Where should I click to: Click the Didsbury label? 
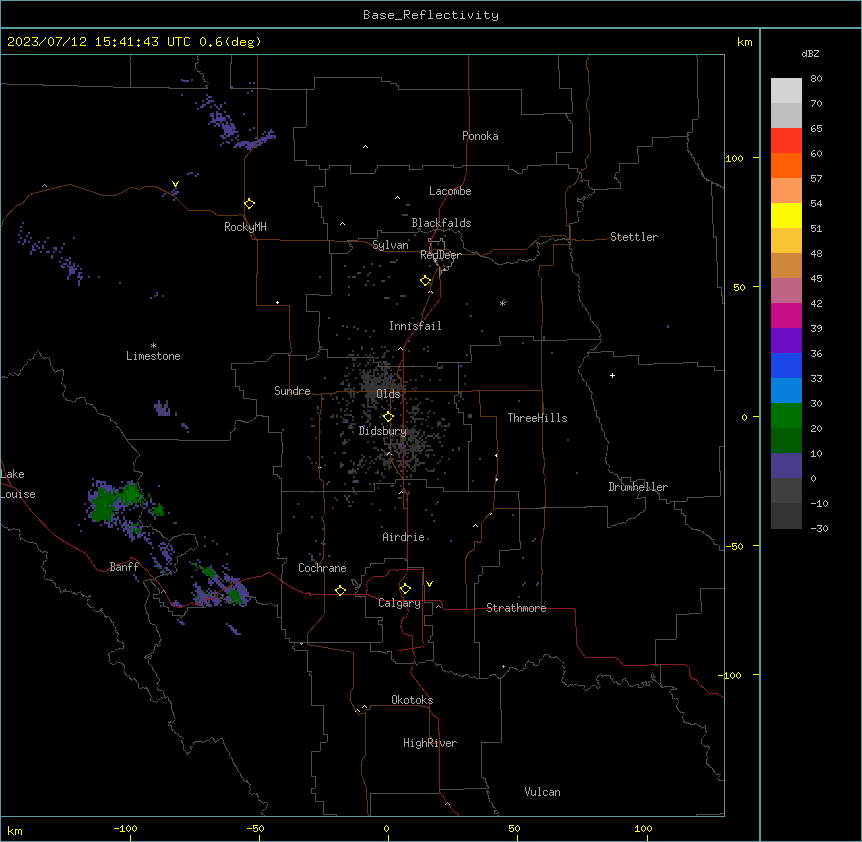click(x=383, y=431)
